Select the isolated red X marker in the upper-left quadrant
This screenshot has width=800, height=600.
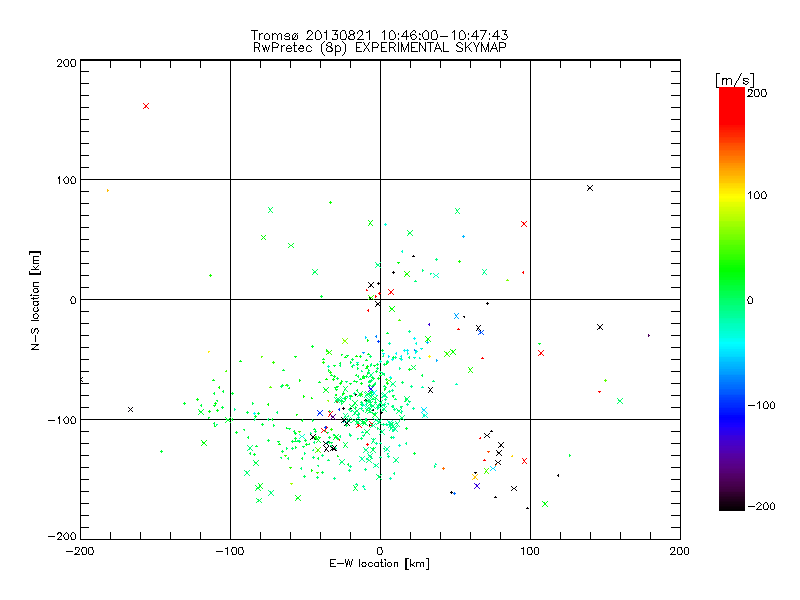pos(146,106)
